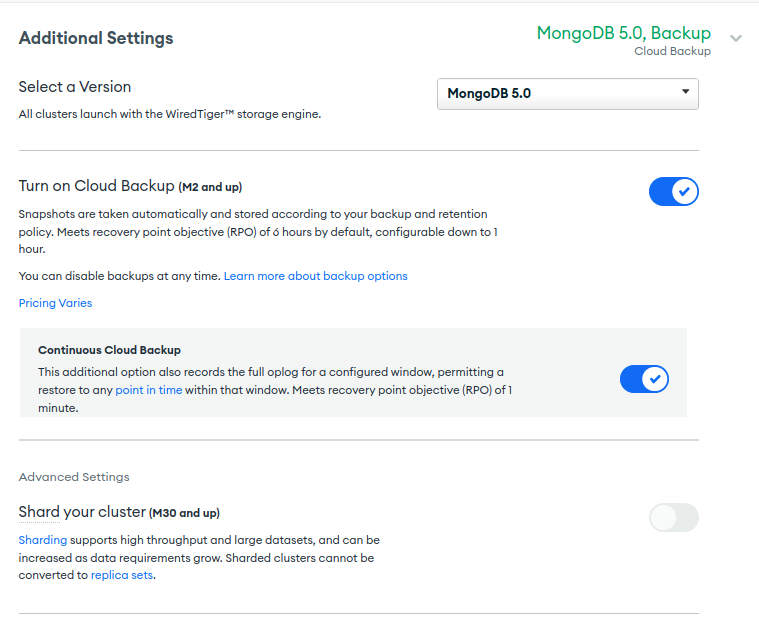Click the WiredTiger storage engine note
Viewport: 759px width, 619px height.
(170, 114)
